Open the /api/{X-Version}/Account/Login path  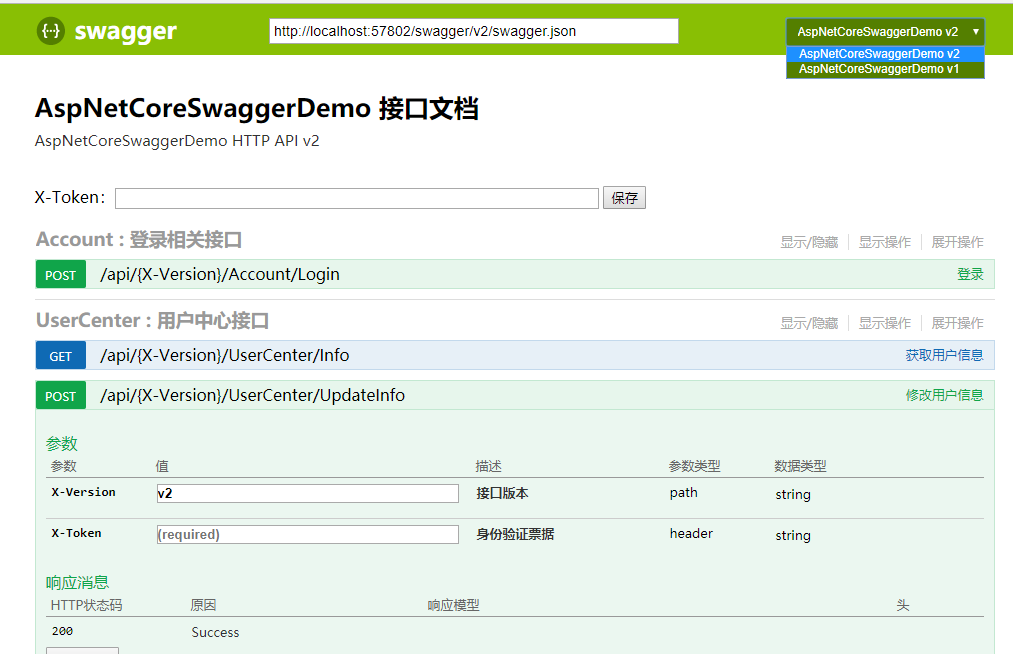pyautogui.click(x=220, y=275)
